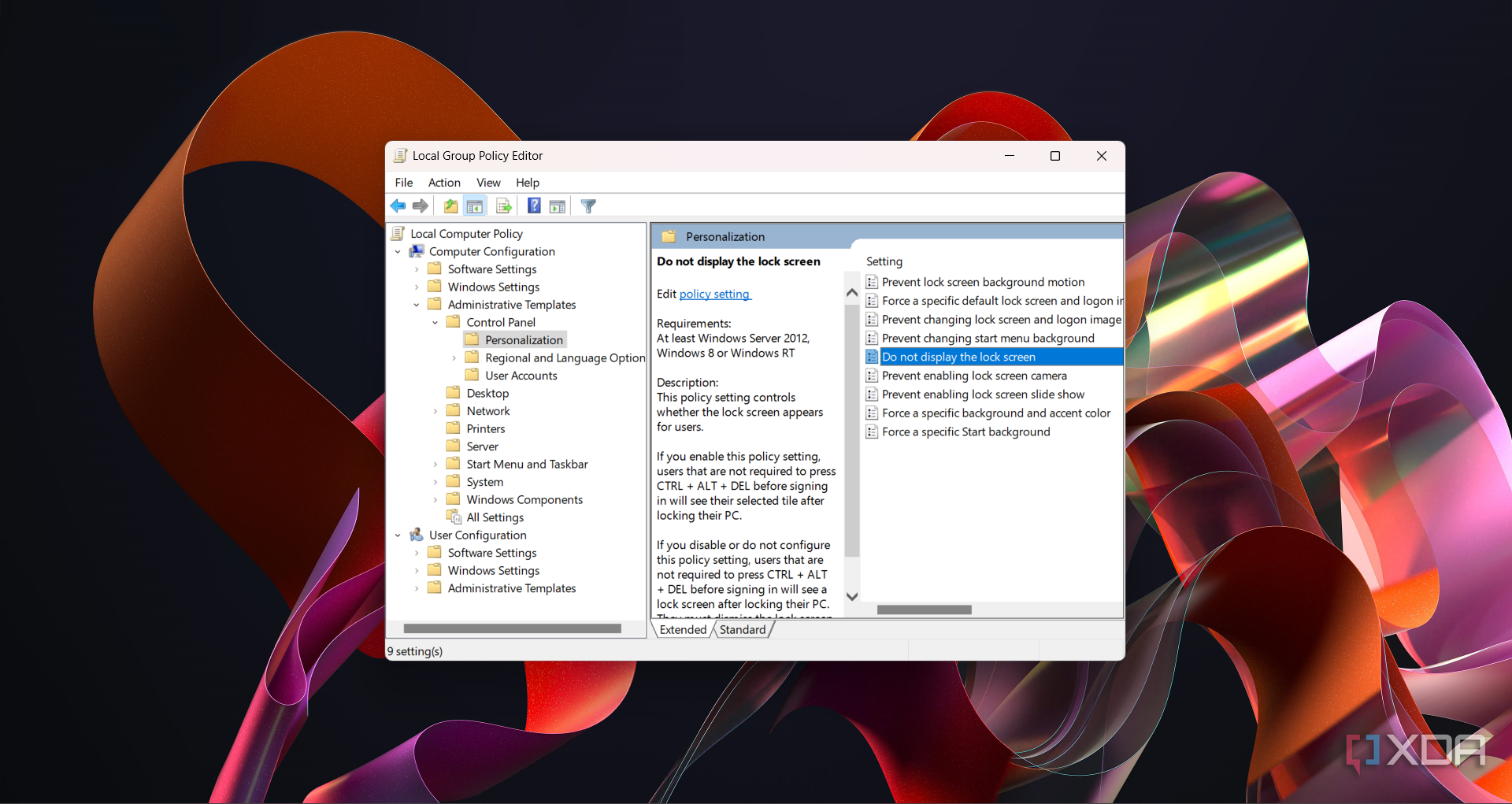The image size is (1512, 804).
Task: Click description pane scroll down arrow
Action: click(851, 597)
